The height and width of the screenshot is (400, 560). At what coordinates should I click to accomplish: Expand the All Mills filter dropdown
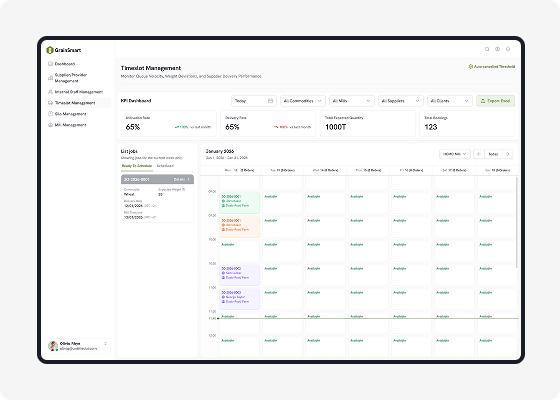[352, 101]
